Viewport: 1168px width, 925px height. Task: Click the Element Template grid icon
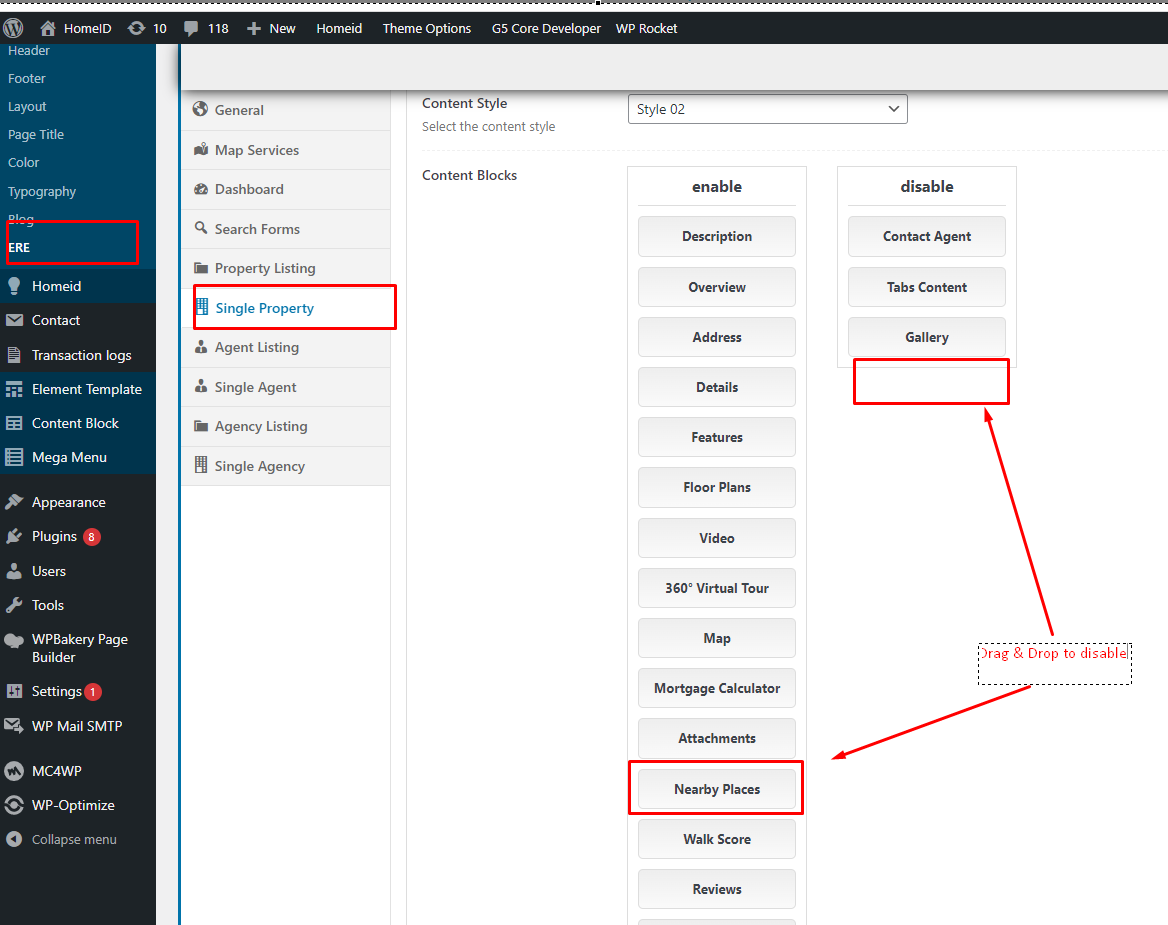pos(14,389)
